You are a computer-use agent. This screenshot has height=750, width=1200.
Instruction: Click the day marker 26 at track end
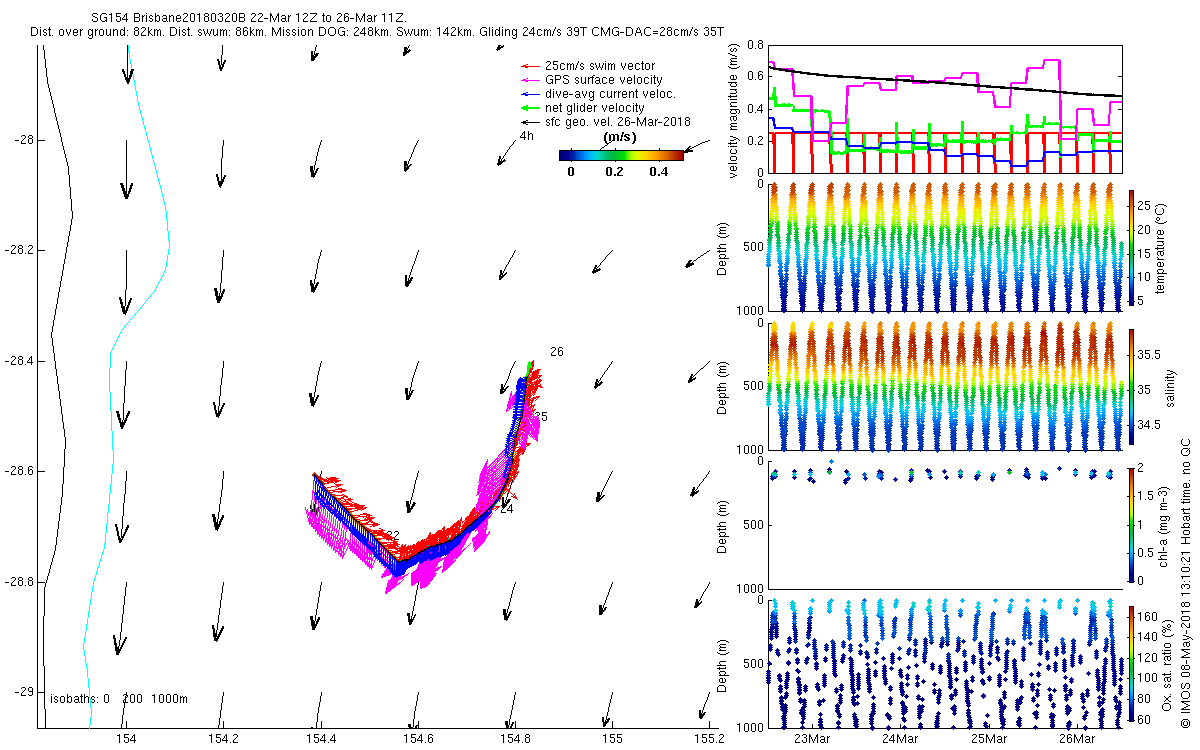coord(557,352)
